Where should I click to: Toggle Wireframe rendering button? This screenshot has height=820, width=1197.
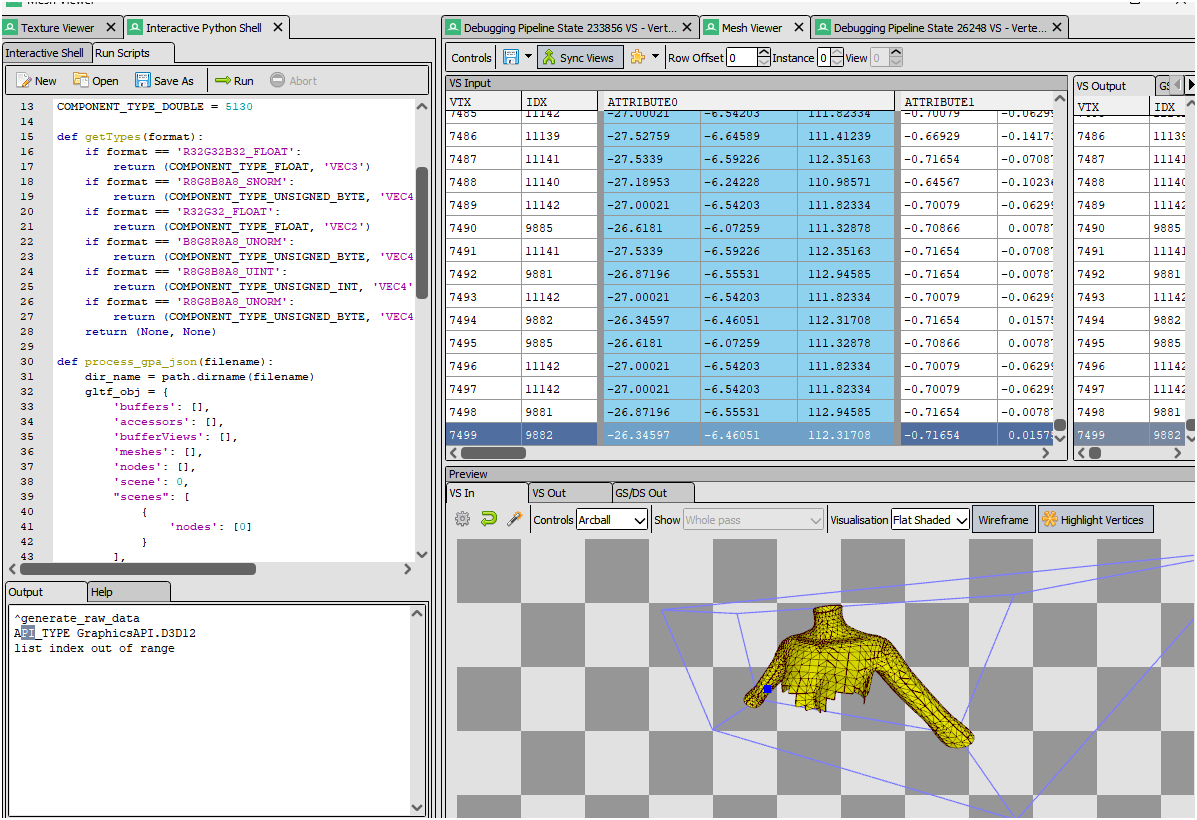point(1003,520)
